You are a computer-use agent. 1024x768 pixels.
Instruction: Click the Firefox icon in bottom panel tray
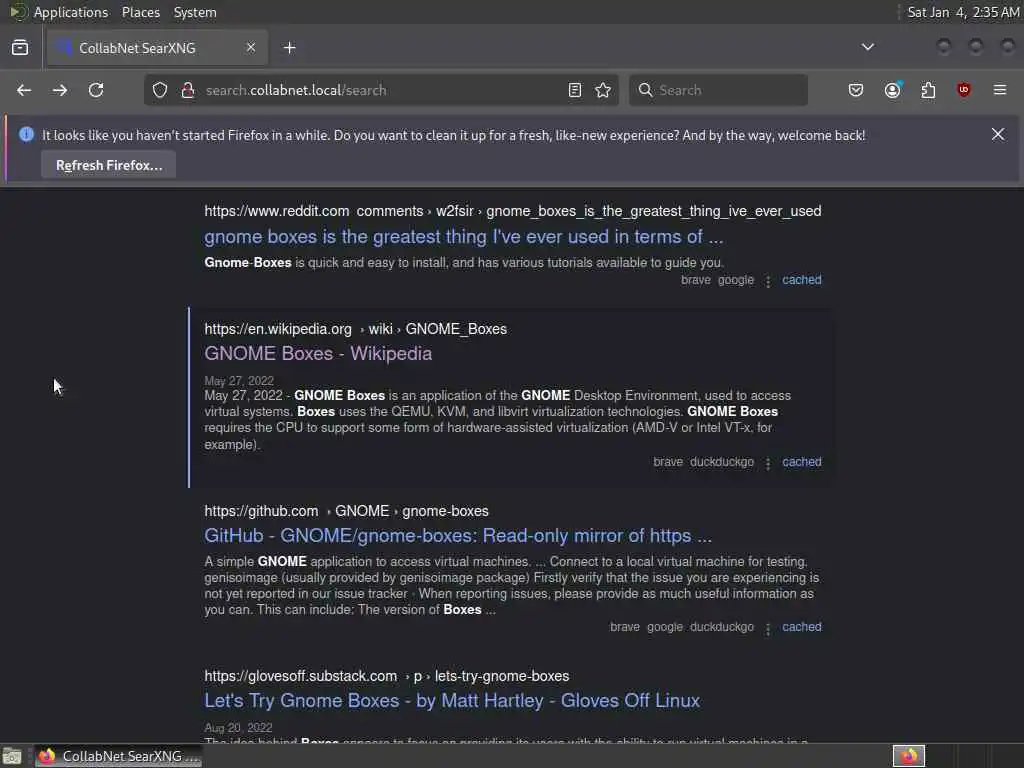click(909, 756)
